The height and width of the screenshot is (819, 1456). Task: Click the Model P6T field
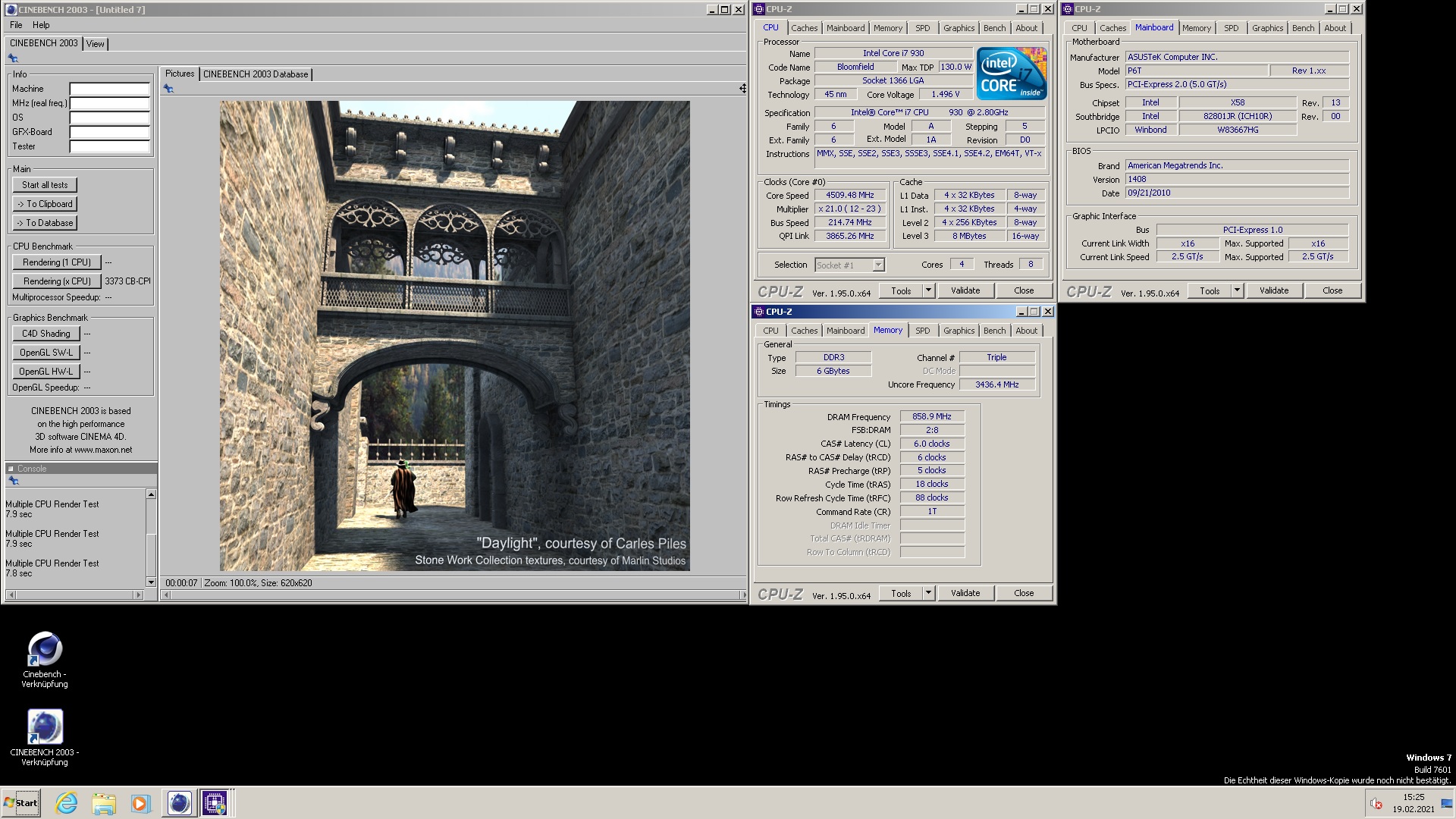click(1196, 71)
